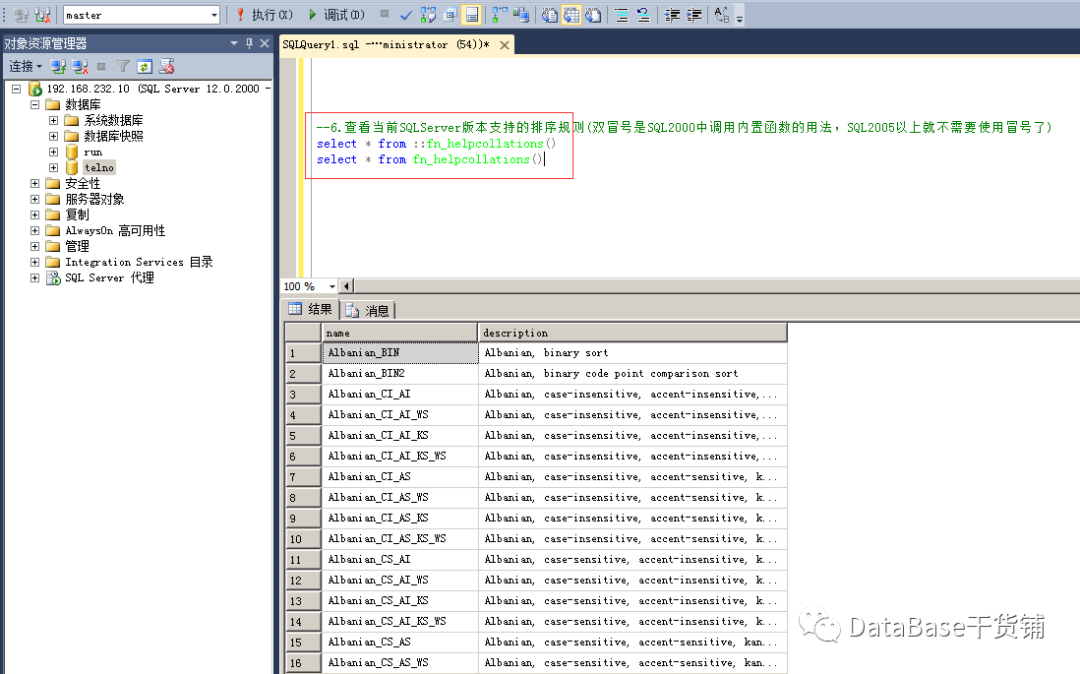The height and width of the screenshot is (674, 1080).
Task: Click Disconnect Object Explorer icon
Action: [81, 66]
